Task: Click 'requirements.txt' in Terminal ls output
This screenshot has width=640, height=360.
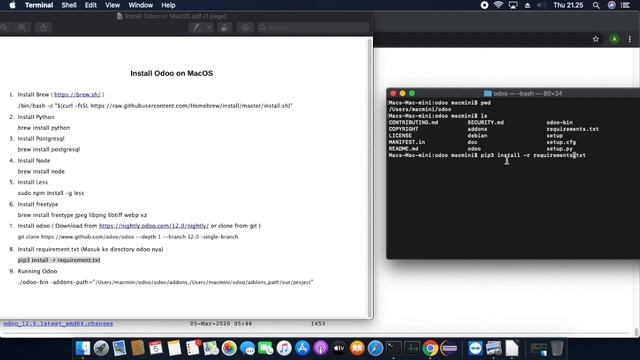Action: point(573,129)
